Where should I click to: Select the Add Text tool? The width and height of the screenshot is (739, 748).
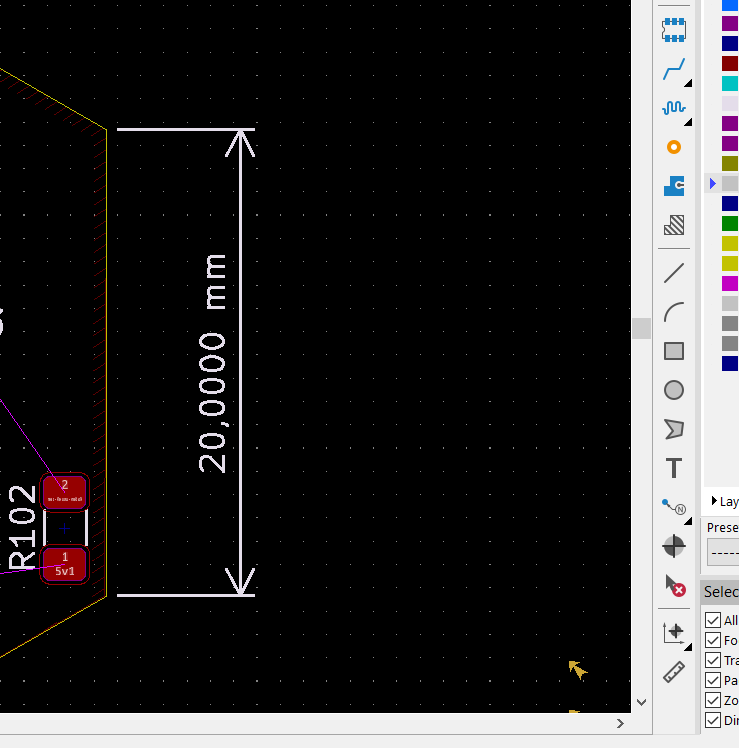[x=674, y=468]
